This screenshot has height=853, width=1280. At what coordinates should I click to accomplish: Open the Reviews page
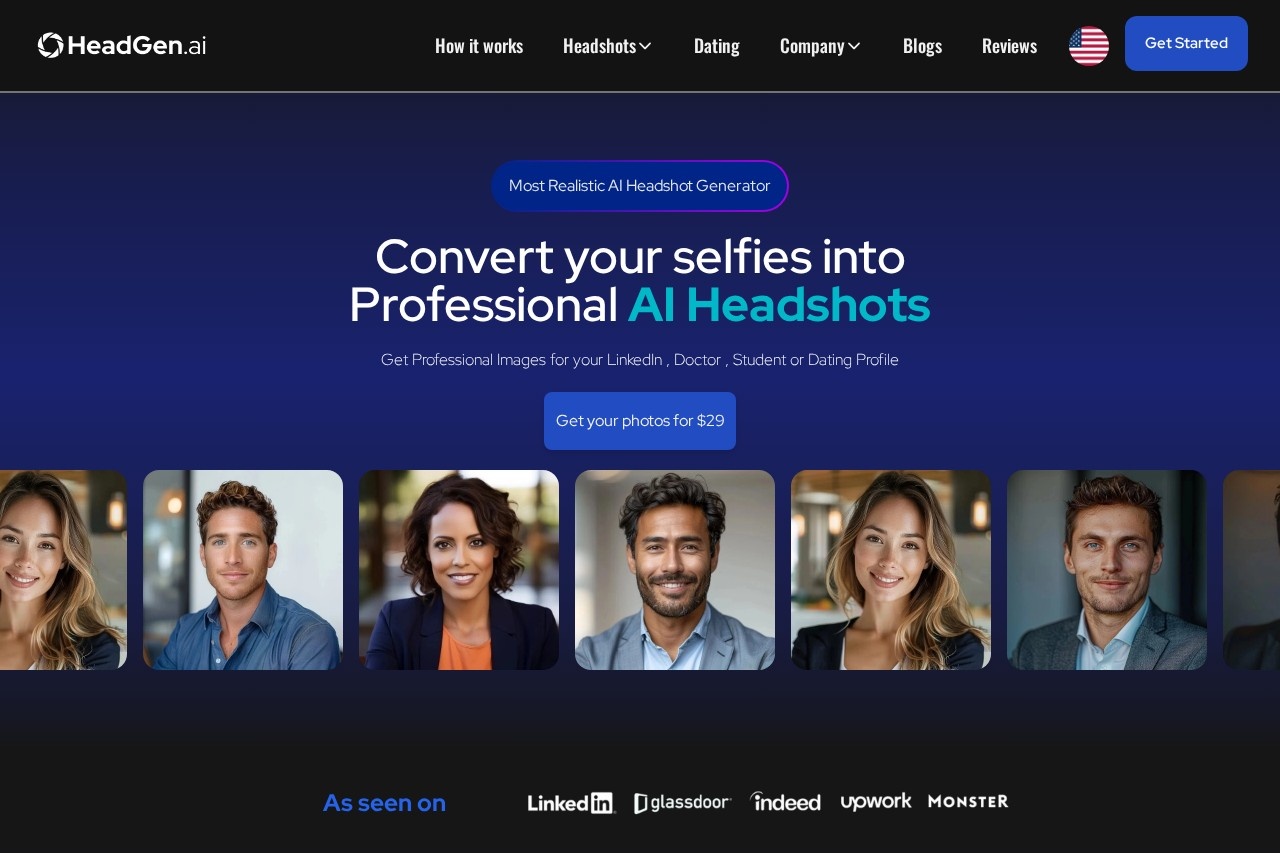1009,46
